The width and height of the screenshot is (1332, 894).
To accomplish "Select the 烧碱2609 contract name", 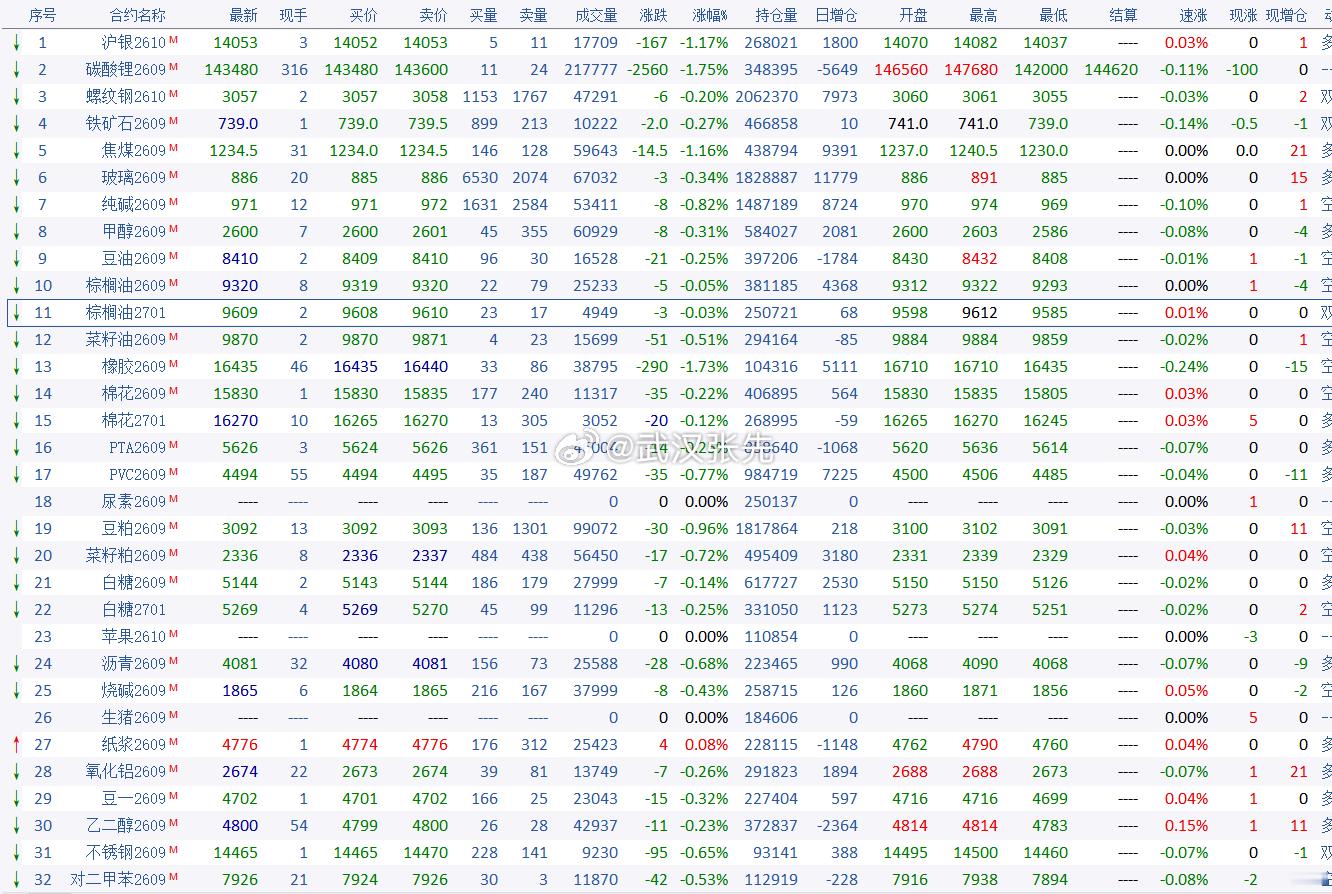I will point(133,690).
